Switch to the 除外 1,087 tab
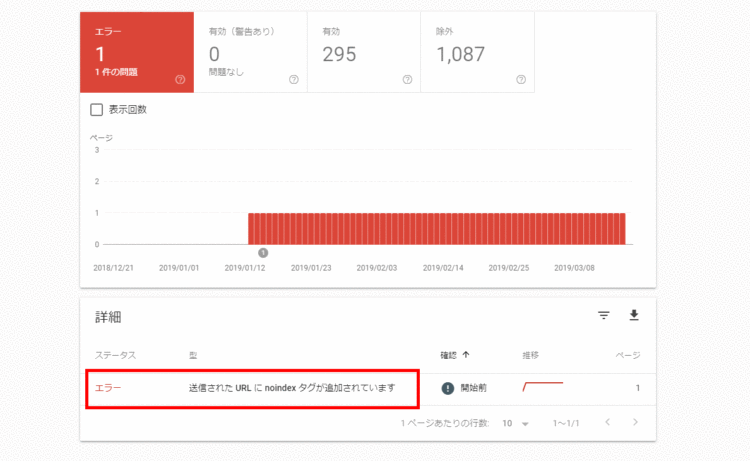750x461 pixels. coord(477,52)
